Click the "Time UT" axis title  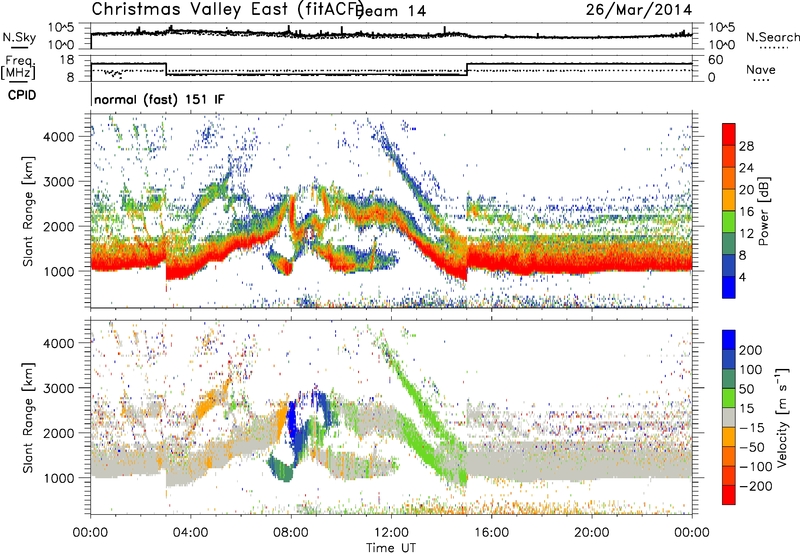coord(391,548)
